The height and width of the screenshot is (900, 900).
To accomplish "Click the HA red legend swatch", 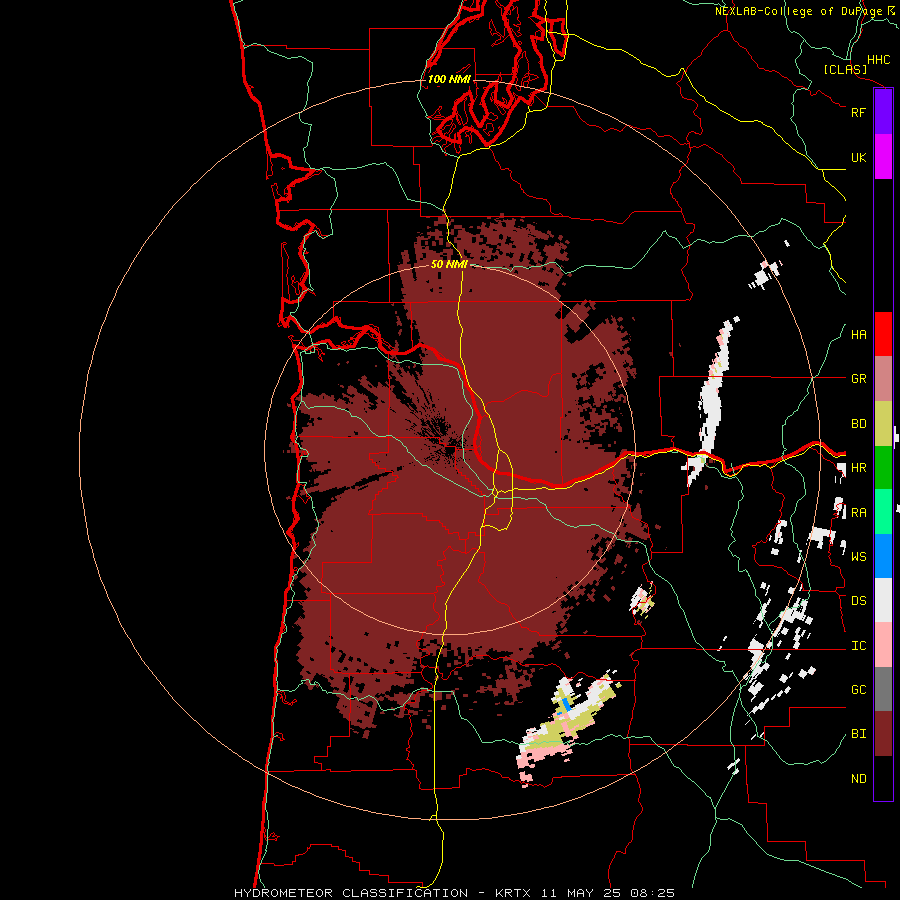I will [883, 334].
